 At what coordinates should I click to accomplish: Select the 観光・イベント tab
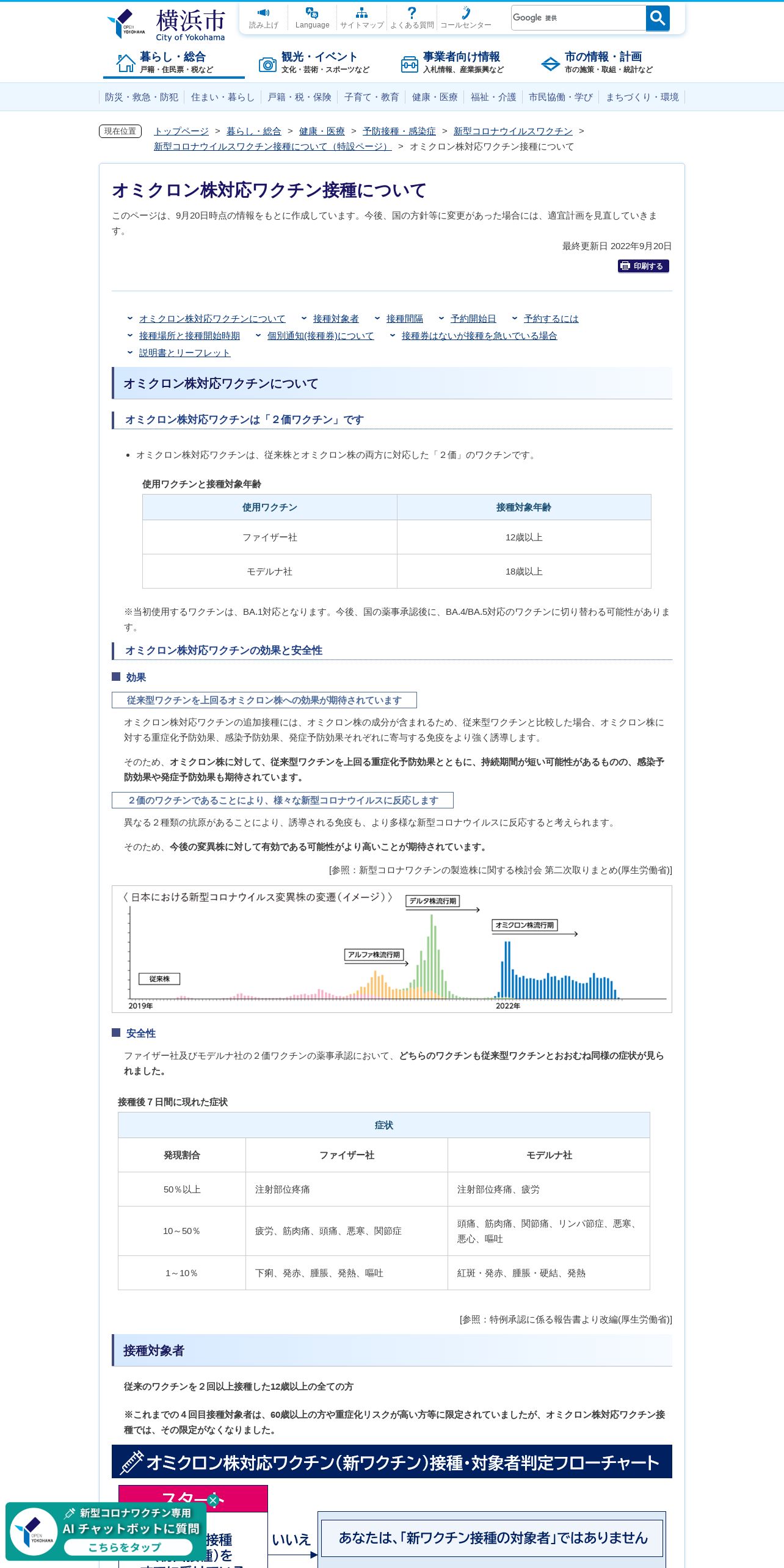(x=315, y=63)
